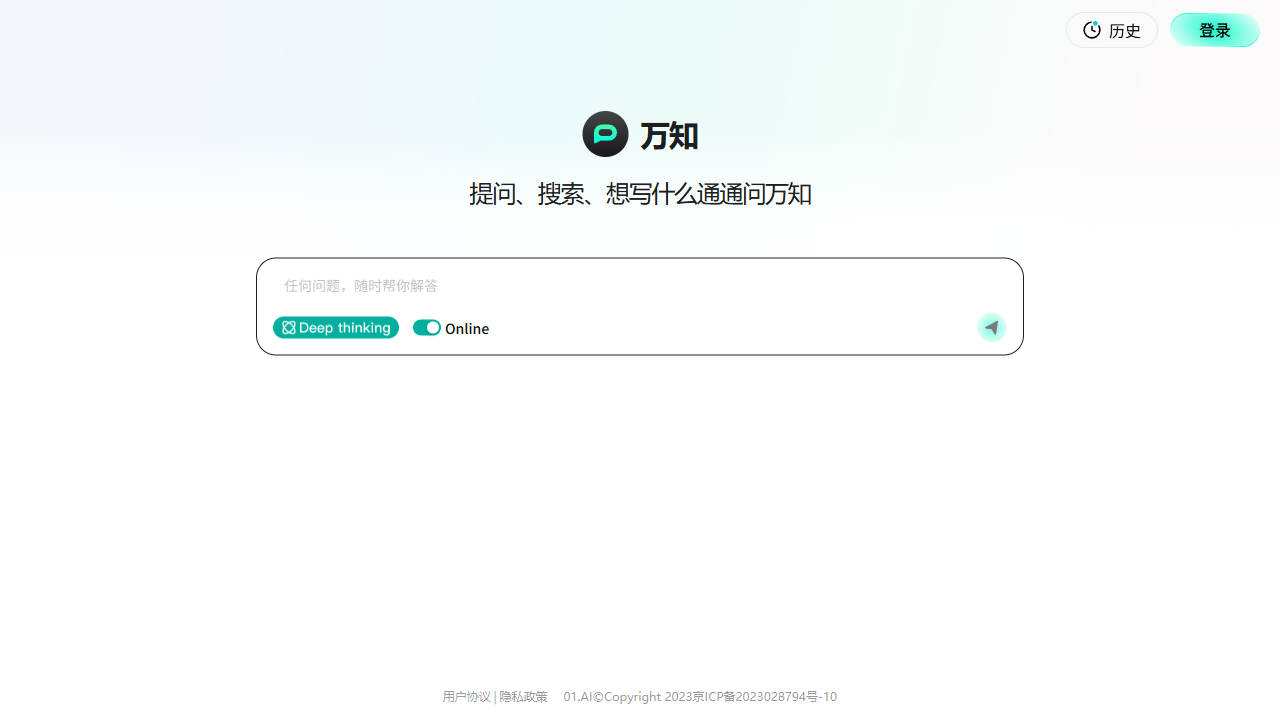Click the atom icon in Deep thinking

289,328
